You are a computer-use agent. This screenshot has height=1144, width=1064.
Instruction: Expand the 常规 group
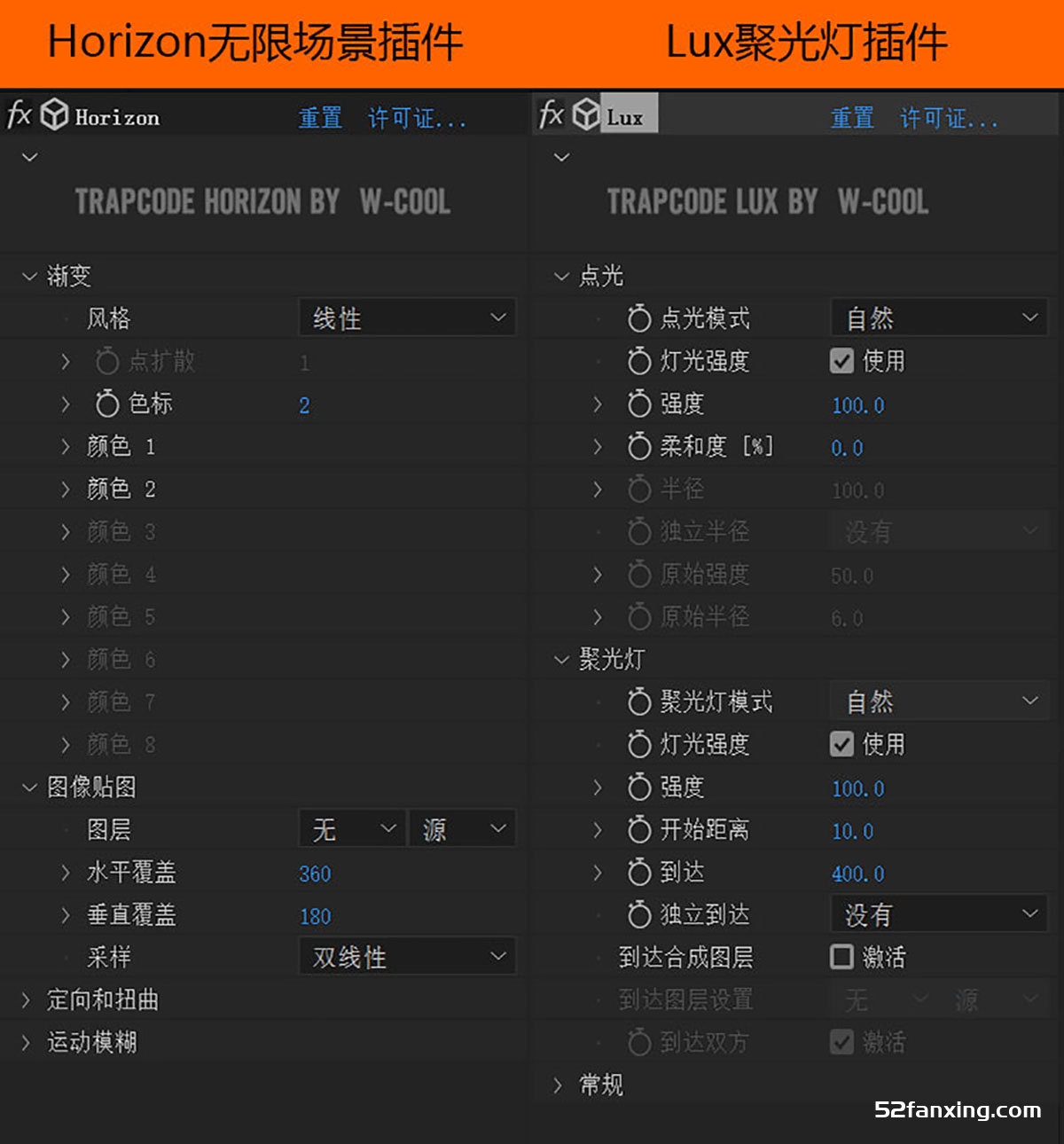pyautogui.click(x=558, y=1085)
